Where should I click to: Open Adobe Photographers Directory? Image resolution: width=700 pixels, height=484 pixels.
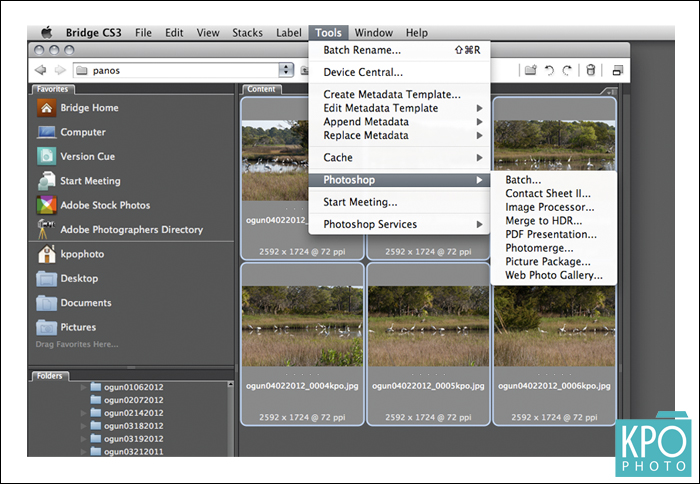(x=120, y=229)
